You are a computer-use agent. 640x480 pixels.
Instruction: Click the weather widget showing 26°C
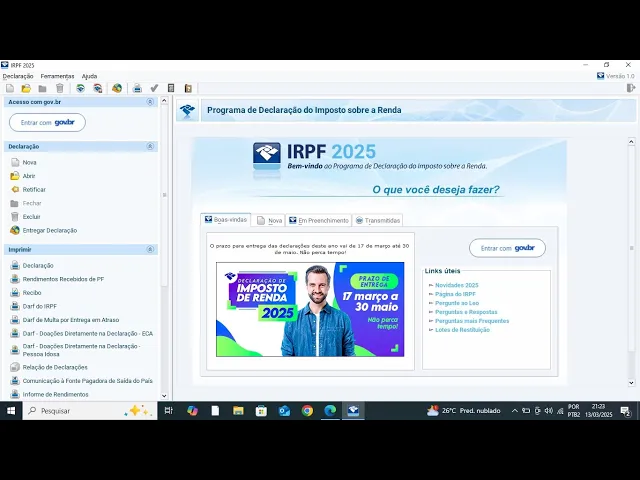pos(463,411)
